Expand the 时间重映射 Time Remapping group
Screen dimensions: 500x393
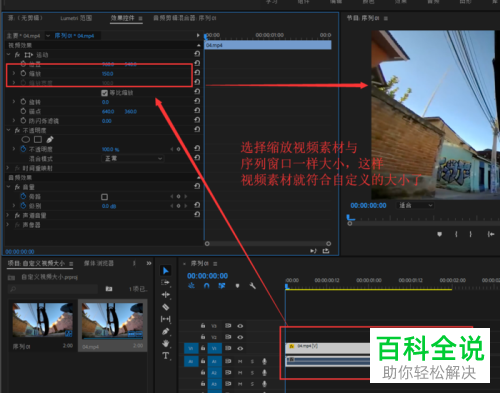click(x=8, y=168)
